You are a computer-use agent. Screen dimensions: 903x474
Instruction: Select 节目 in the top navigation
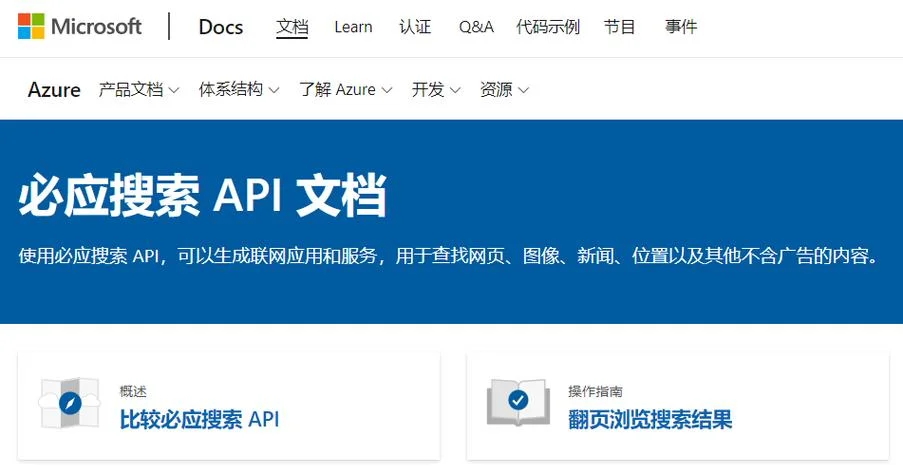tap(619, 26)
